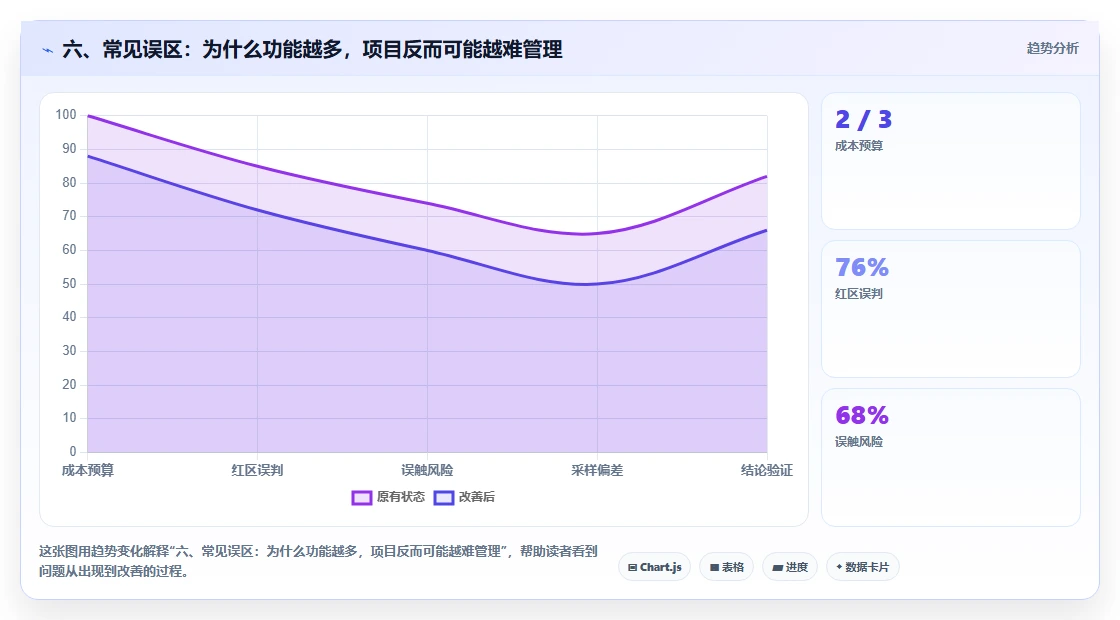Screen dimensions: 1120x620
Task: Click the 表格 tag icon
Action: 714,568
